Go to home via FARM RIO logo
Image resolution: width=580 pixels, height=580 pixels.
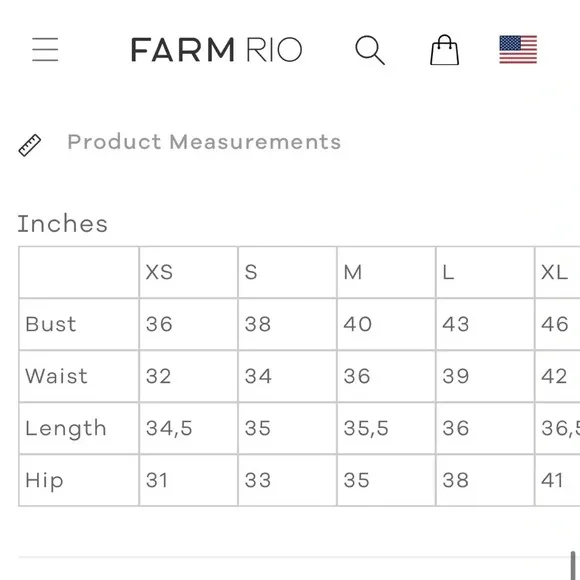[x=217, y=49]
